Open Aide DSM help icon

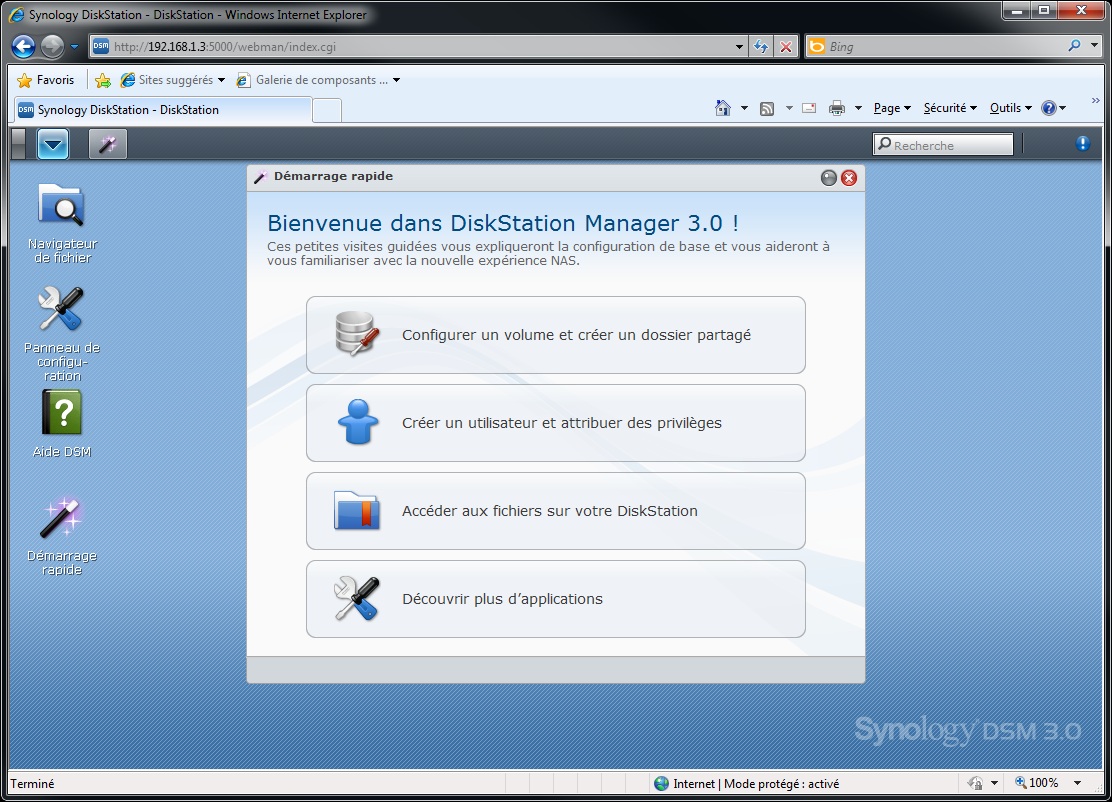62,423
